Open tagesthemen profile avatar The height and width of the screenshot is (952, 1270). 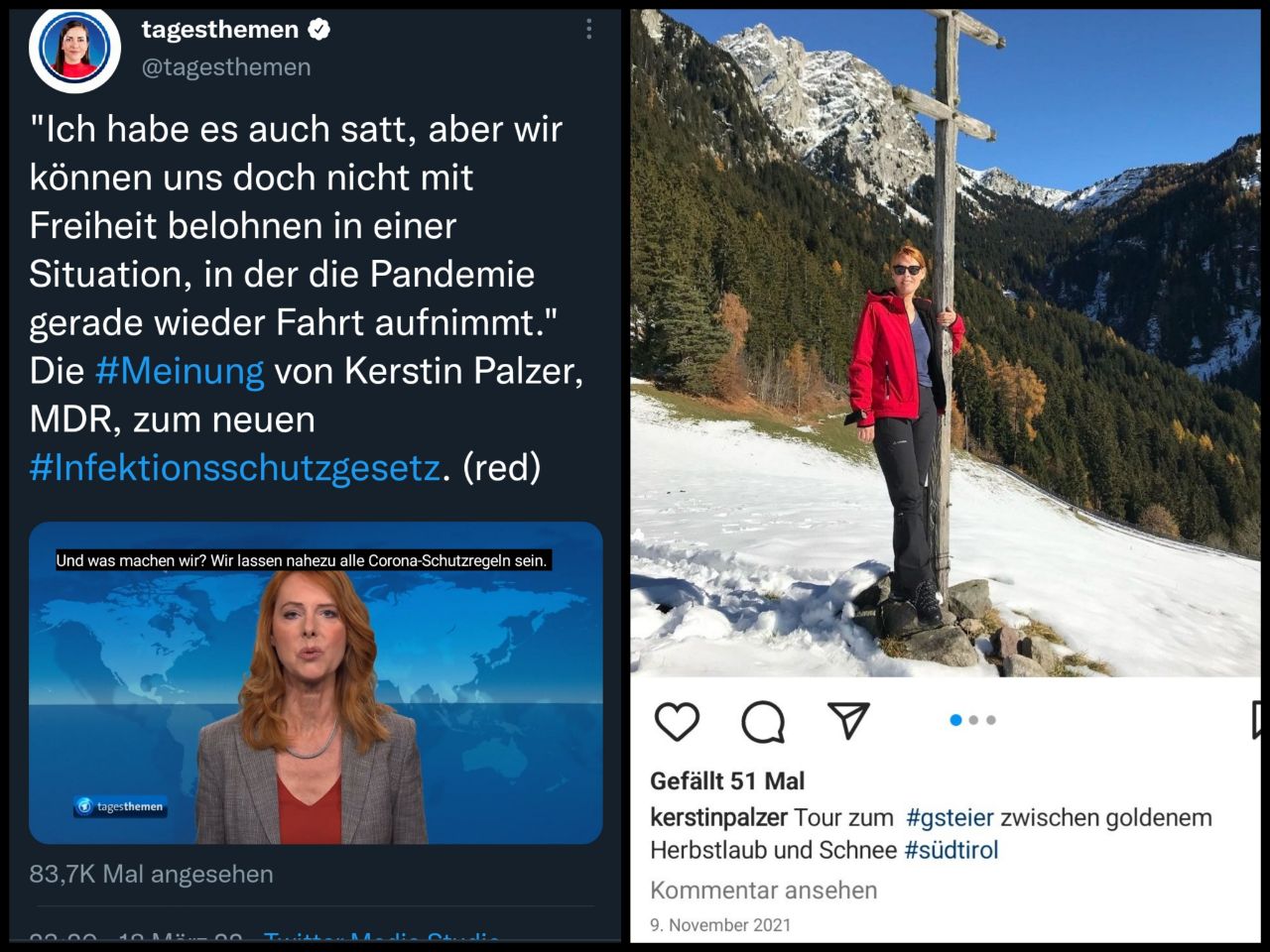click(74, 48)
